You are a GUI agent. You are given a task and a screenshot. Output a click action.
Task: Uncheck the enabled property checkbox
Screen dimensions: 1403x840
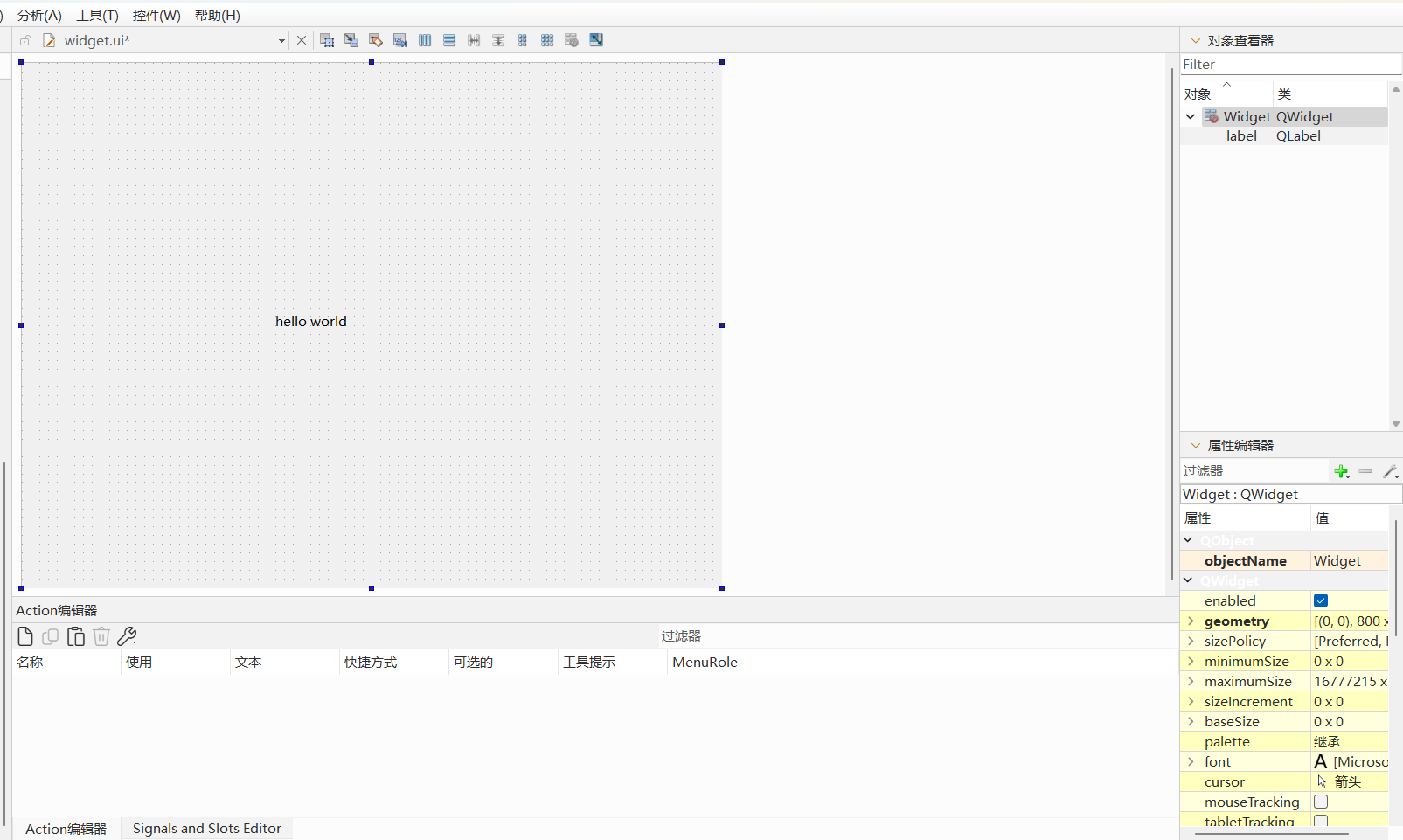[x=1321, y=600]
